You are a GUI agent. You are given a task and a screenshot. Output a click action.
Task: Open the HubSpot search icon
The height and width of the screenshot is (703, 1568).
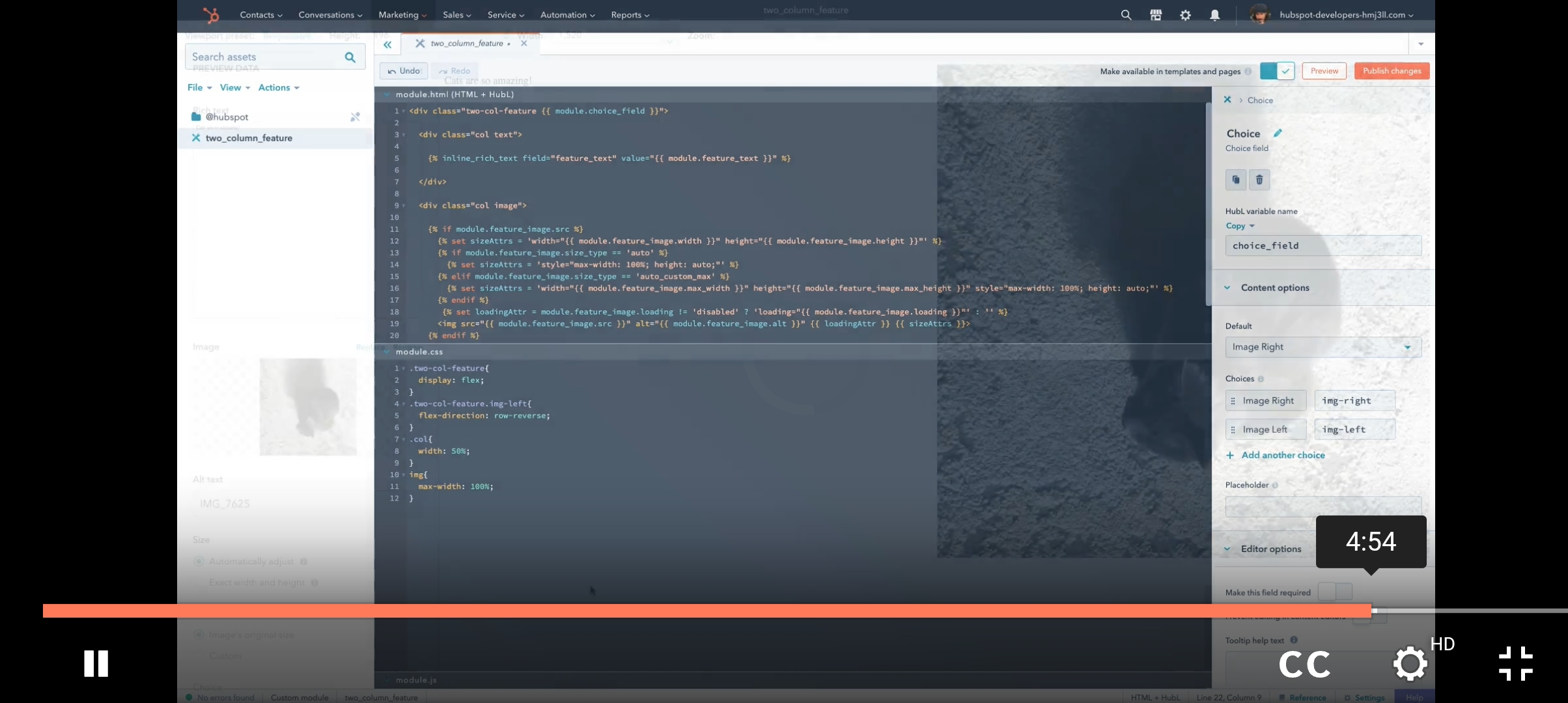tap(1126, 14)
